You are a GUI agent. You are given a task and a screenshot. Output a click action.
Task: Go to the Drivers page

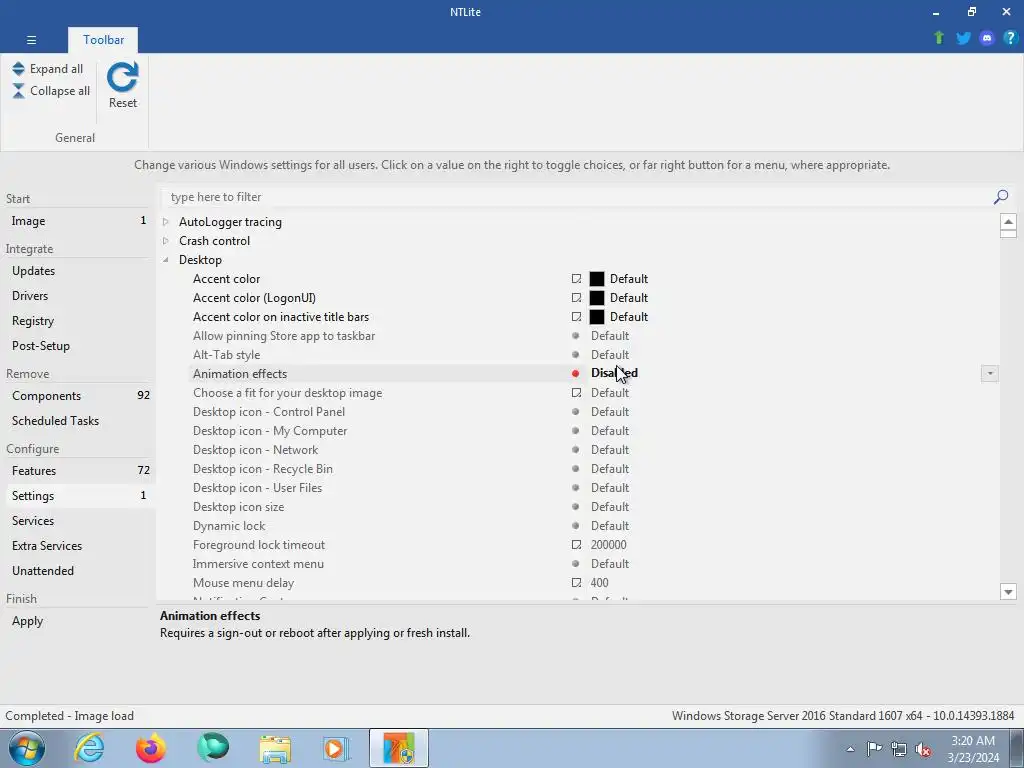78,296
